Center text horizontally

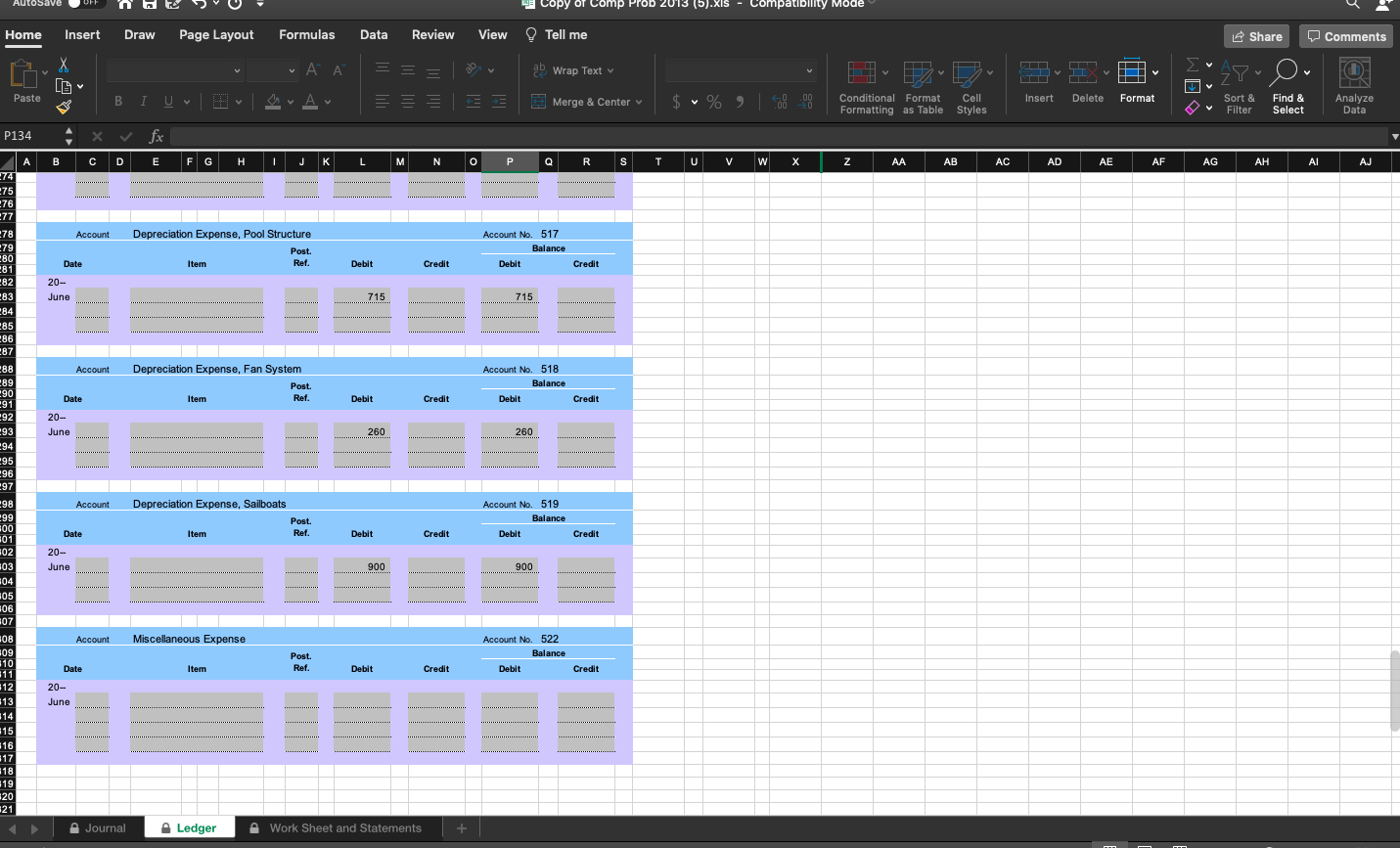(408, 102)
